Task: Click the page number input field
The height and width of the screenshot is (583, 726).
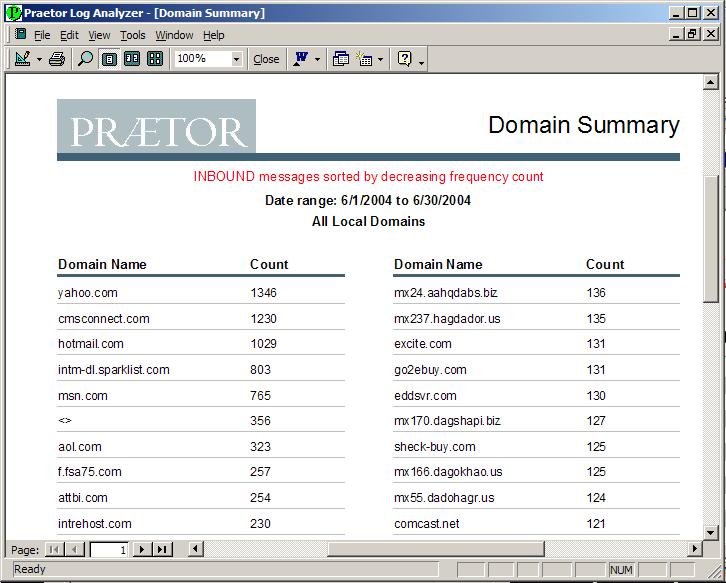Action: [x=108, y=550]
